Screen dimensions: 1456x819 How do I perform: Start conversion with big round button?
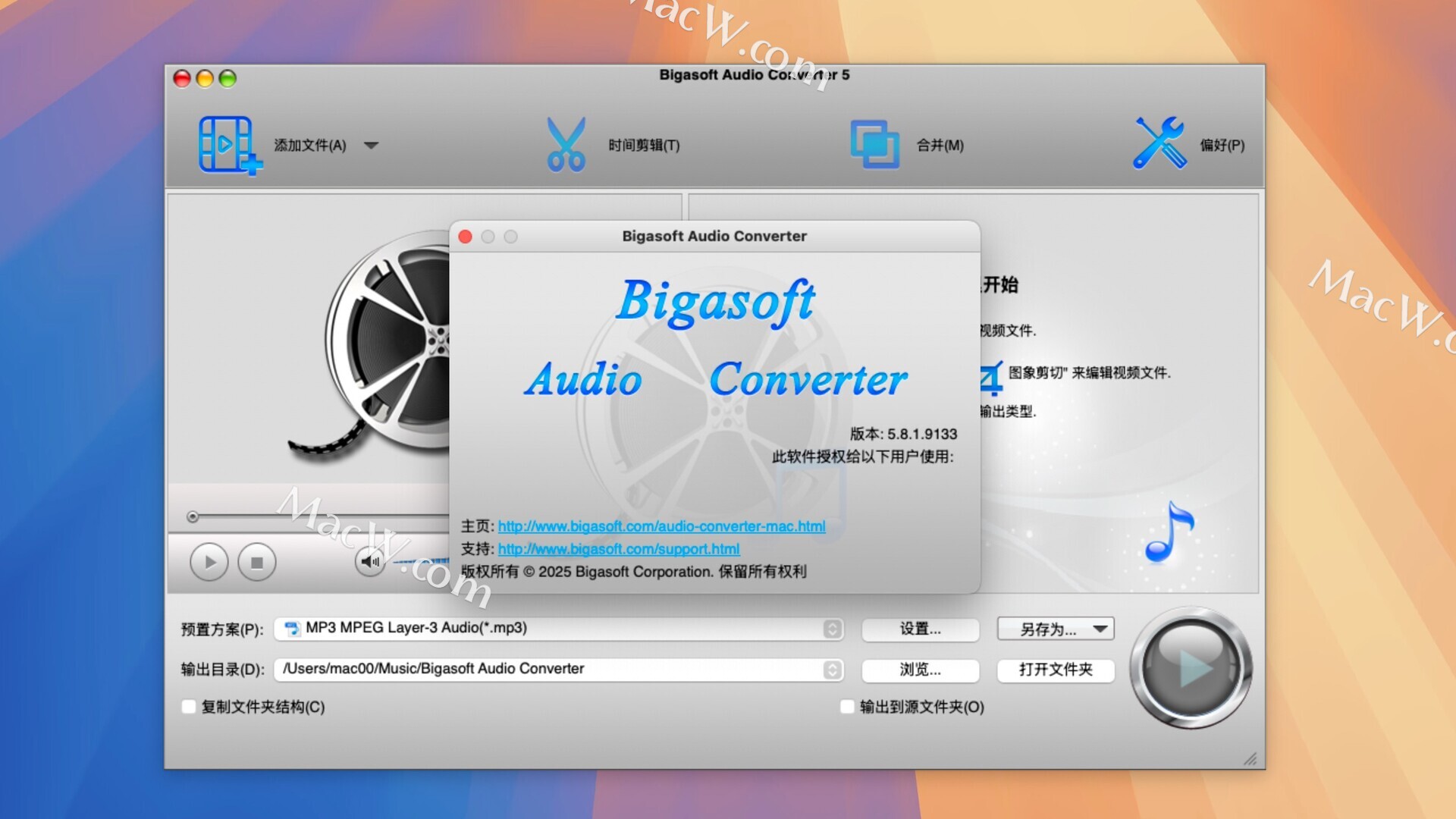(x=1191, y=668)
